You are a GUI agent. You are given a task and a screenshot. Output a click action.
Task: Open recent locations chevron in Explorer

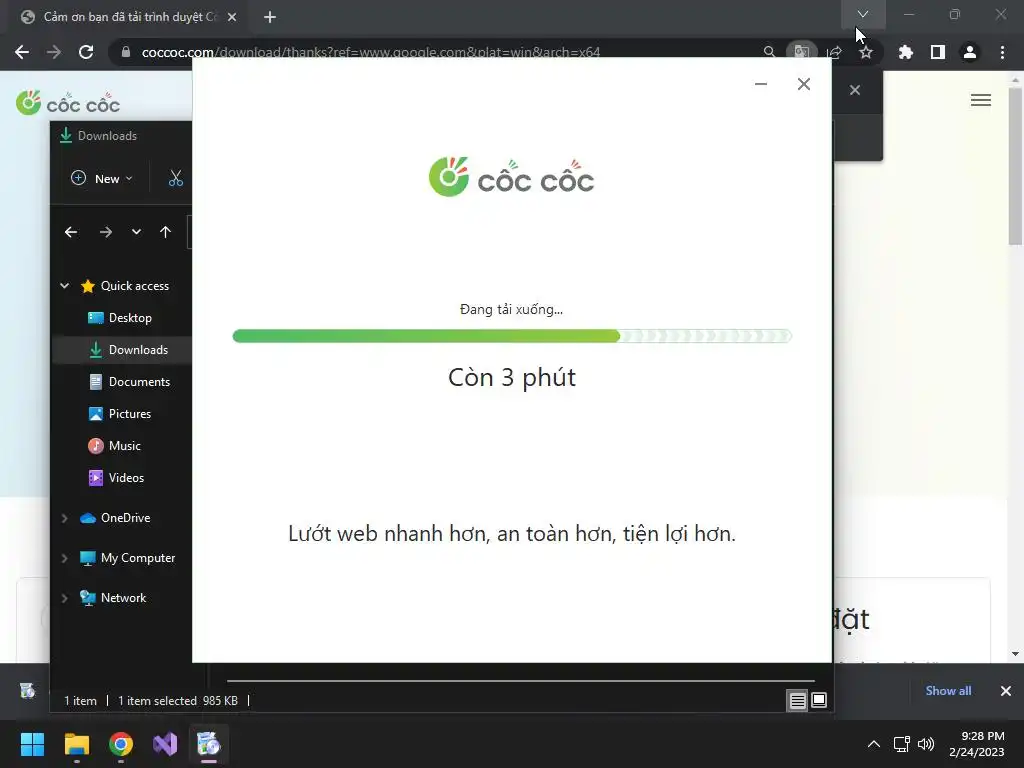point(136,232)
